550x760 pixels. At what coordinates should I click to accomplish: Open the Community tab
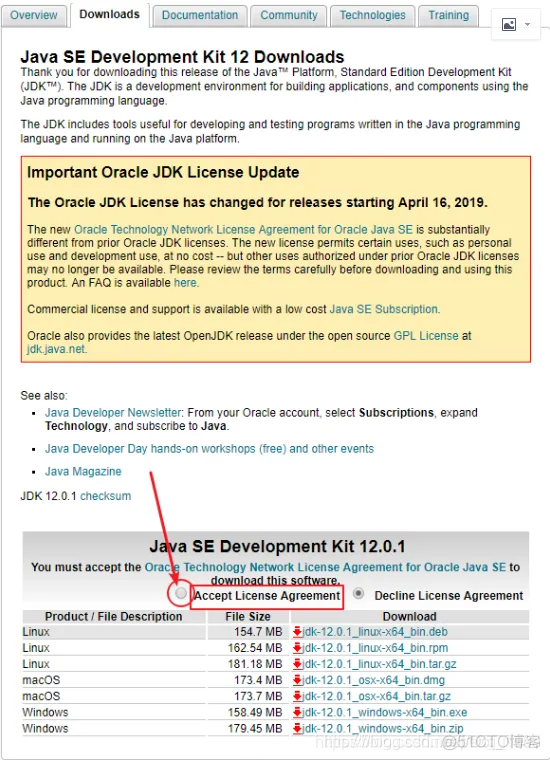[289, 15]
